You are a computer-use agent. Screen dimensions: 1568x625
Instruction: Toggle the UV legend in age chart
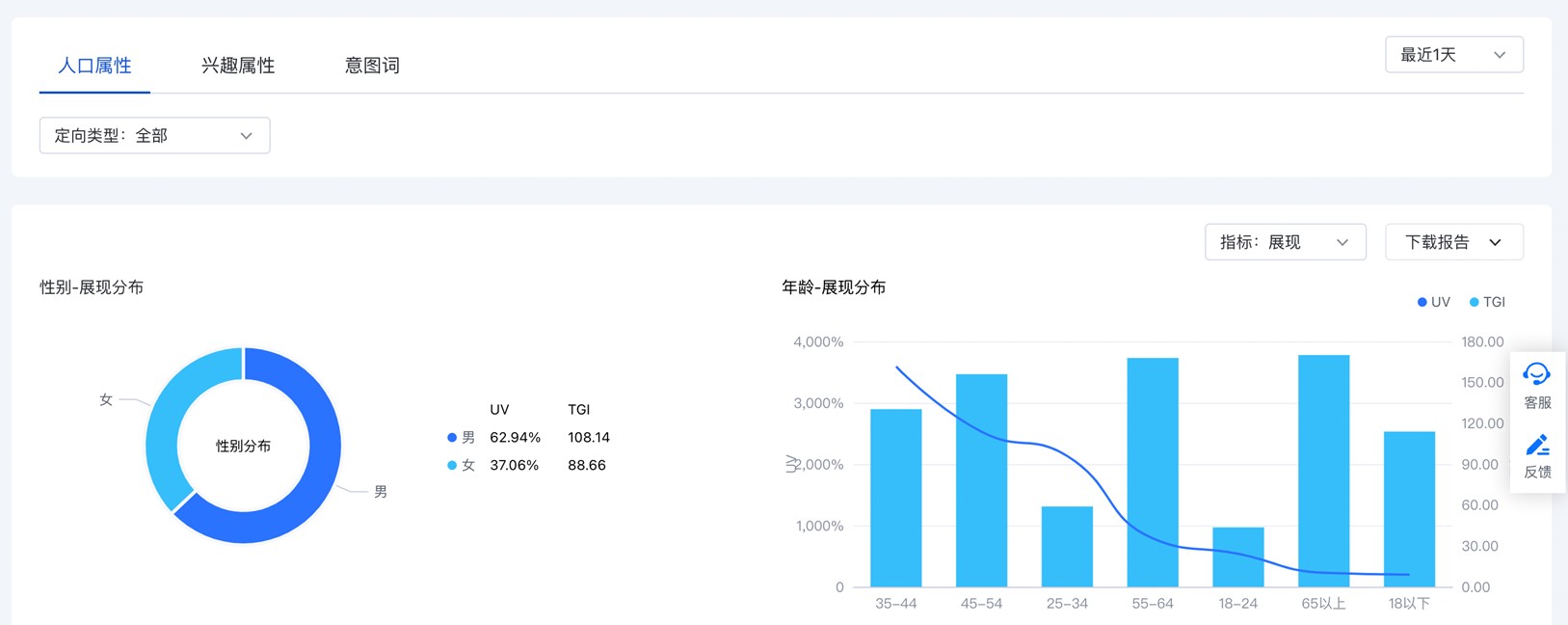(x=1433, y=302)
